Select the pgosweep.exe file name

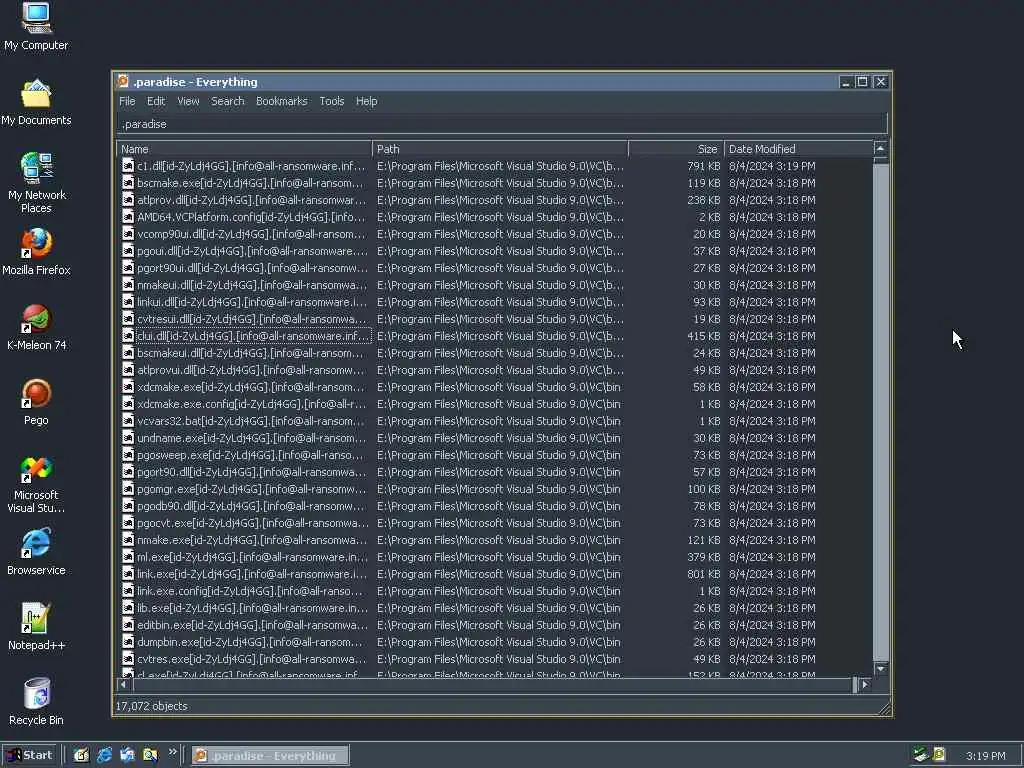(251, 455)
